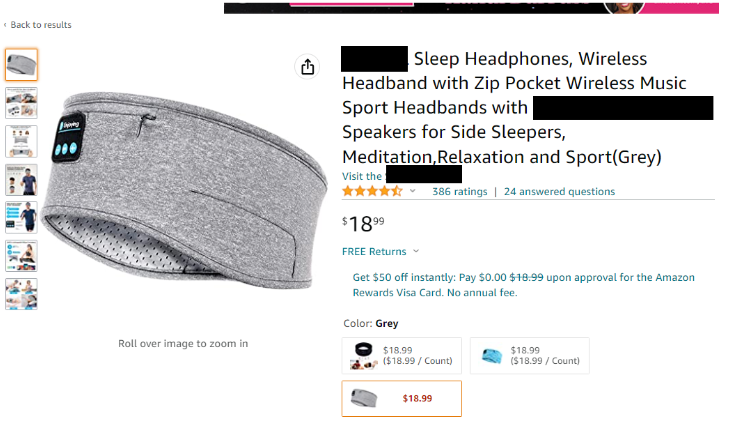Screen dimensions: 730x423
Task: Choose the black headband color option
Action: pyautogui.click(x=401, y=355)
